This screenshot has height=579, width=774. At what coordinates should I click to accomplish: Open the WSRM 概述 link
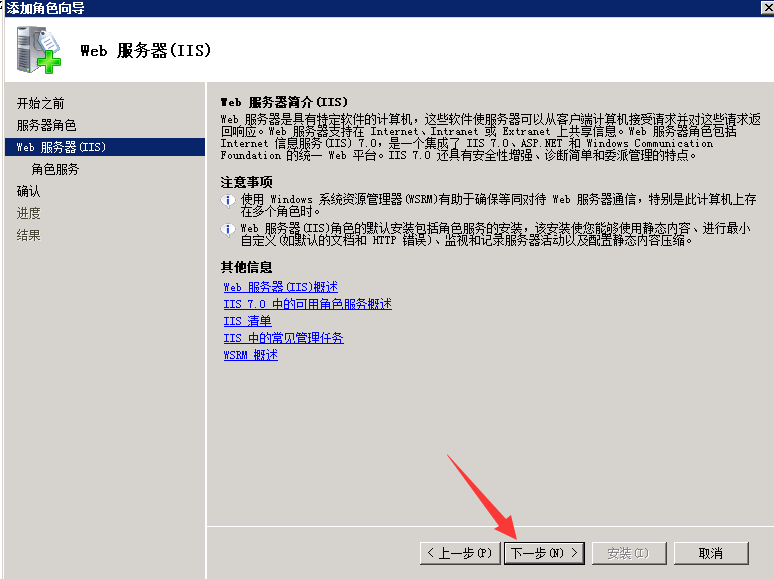pos(250,354)
